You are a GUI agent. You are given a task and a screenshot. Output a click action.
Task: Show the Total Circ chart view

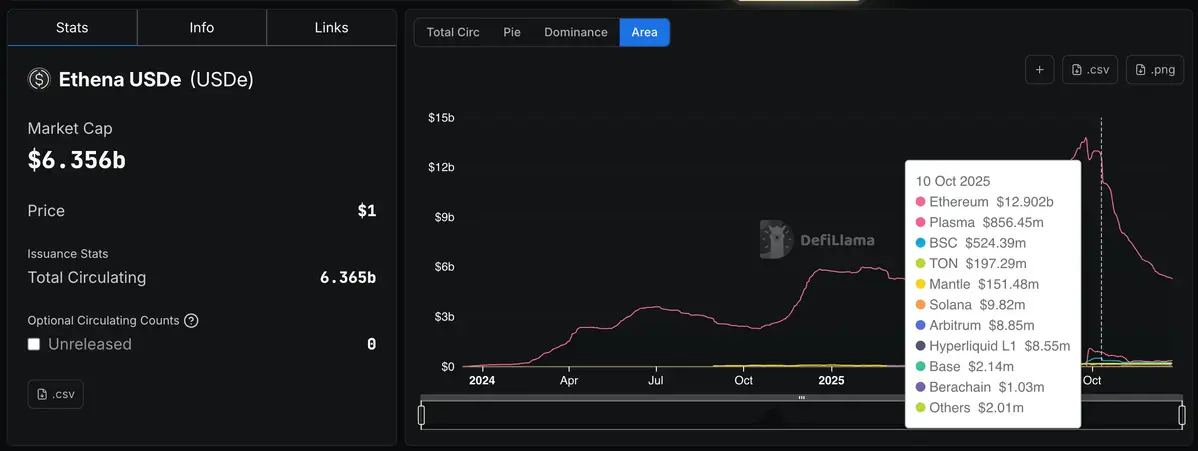tap(453, 32)
